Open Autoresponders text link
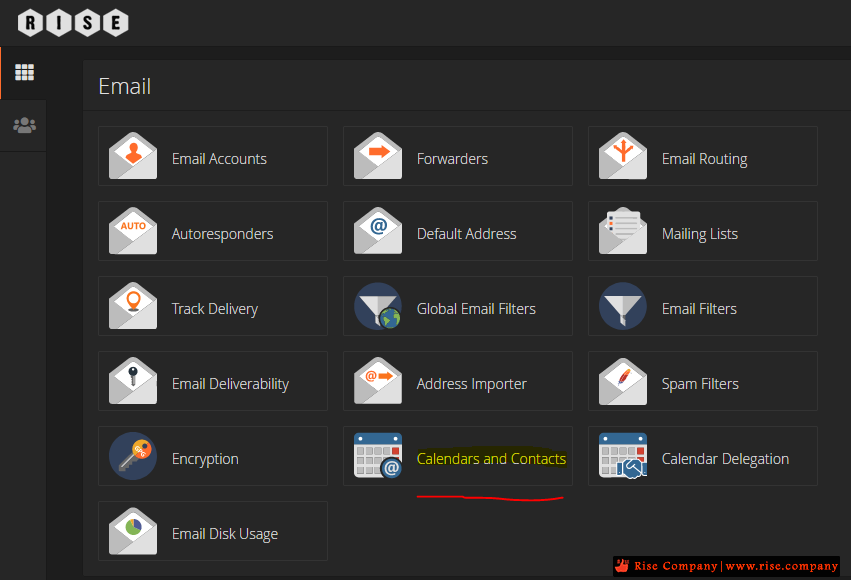This screenshot has height=580, width=851. (x=223, y=234)
